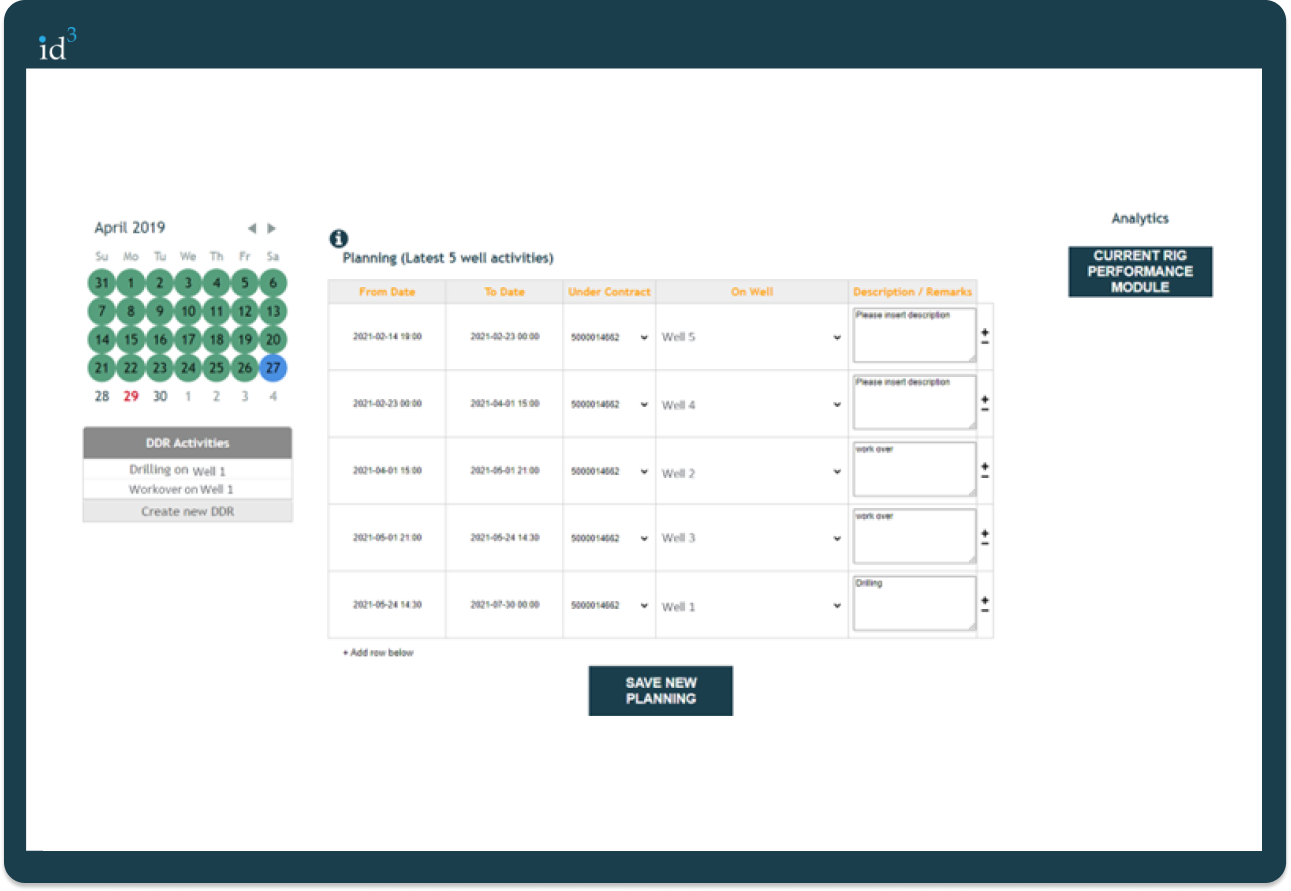Screen dimensions: 1291x891
Task: Click the Analytics heading
Action: pos(1140,219)
